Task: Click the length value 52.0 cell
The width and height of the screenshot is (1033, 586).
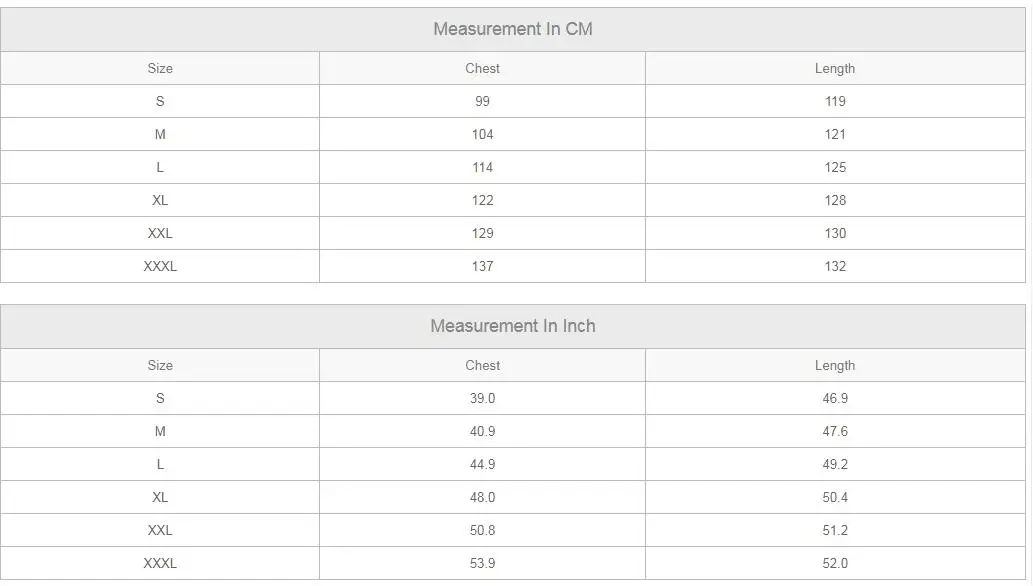Action: coord(835,563)
